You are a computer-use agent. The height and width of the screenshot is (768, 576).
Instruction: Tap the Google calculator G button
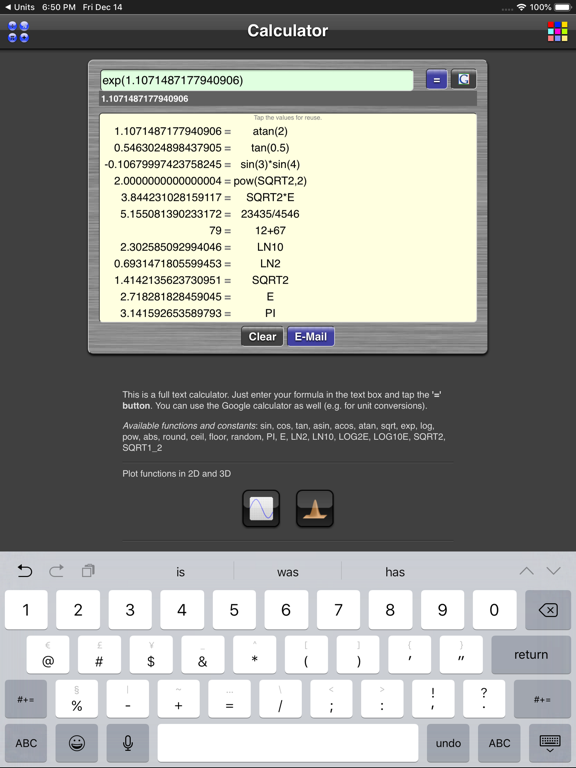click(463, 80)
